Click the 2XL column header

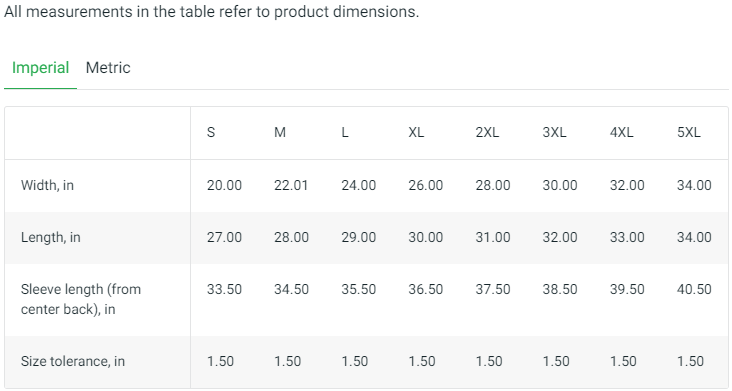(x=487, y=133)
